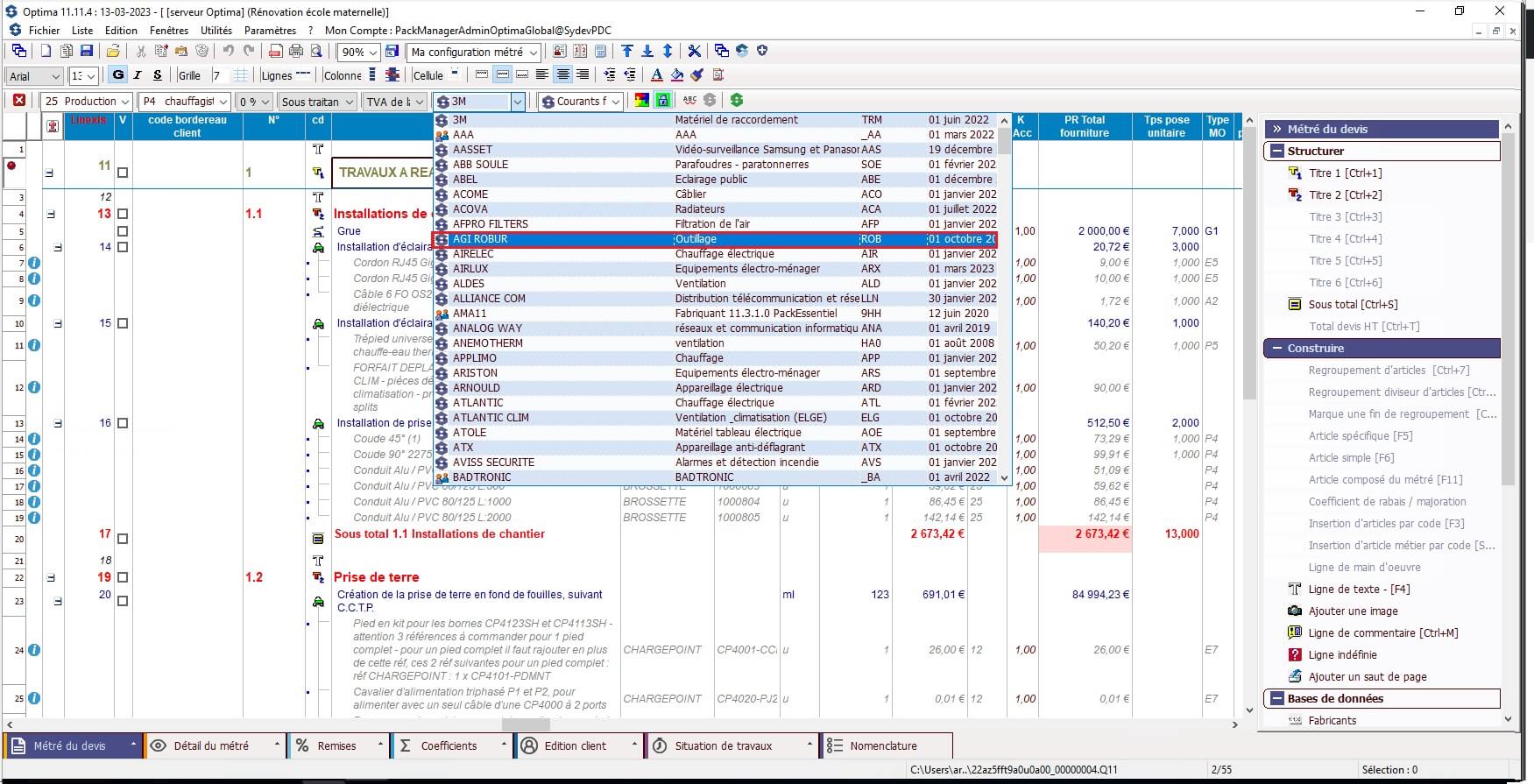Open file with the folder icon
1534x784 pixels.
[113, 52]
